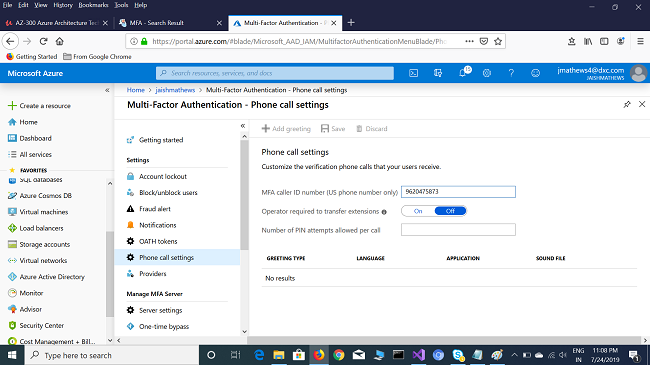Click the PIN attempts allowed field
This screenshot has width=650, height=365.
(x=458, y=230)
